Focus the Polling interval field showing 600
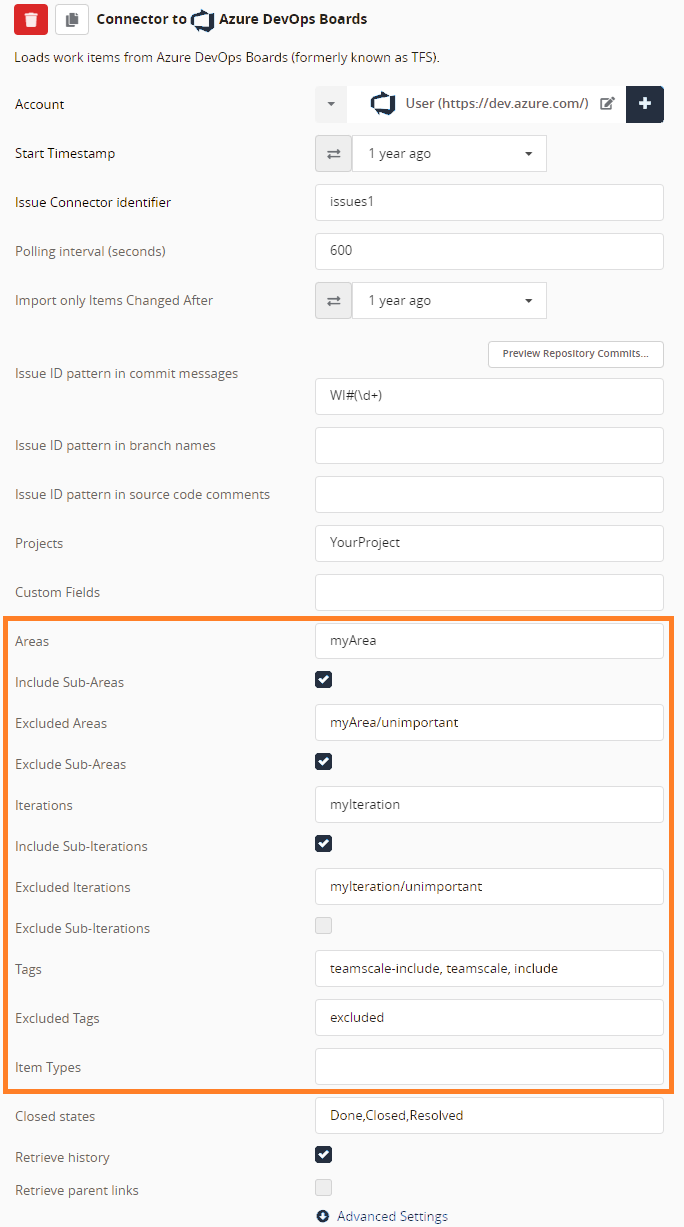This screenshot has height=1227, width=684. coord(489,251)
